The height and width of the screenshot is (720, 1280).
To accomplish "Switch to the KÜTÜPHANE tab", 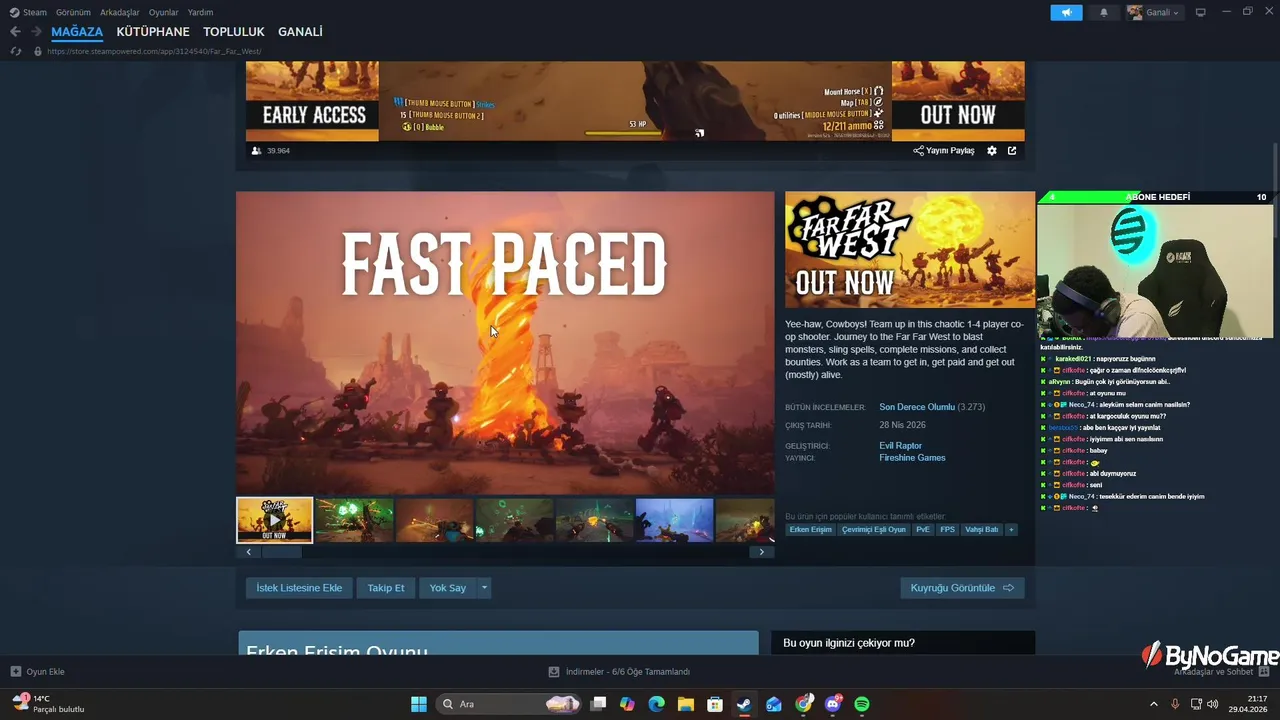I will point(153,32).
